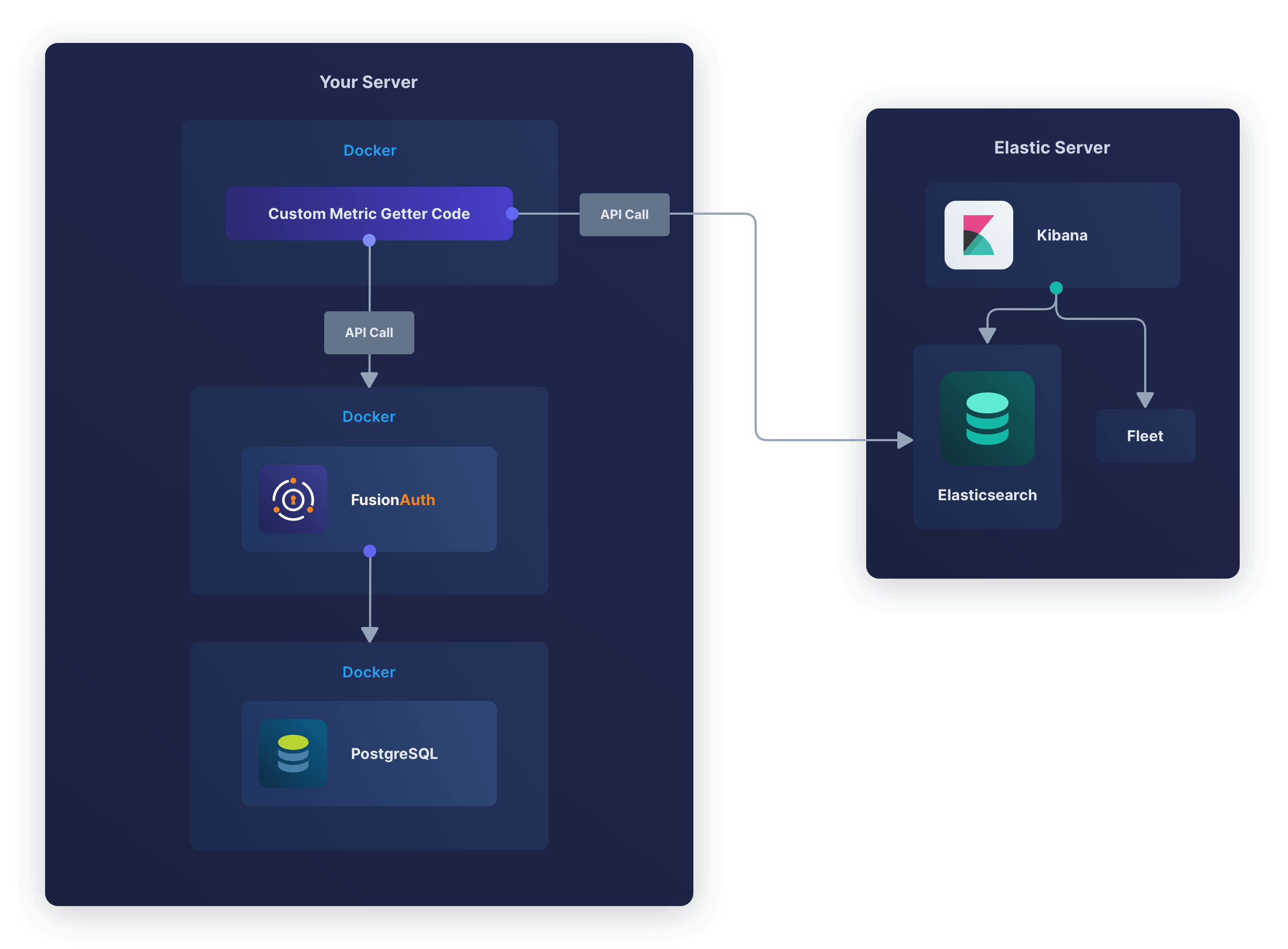Click connector dot below Custom Metric Getter Code
The image size is (1288, 949).
[x=369, y=240]
